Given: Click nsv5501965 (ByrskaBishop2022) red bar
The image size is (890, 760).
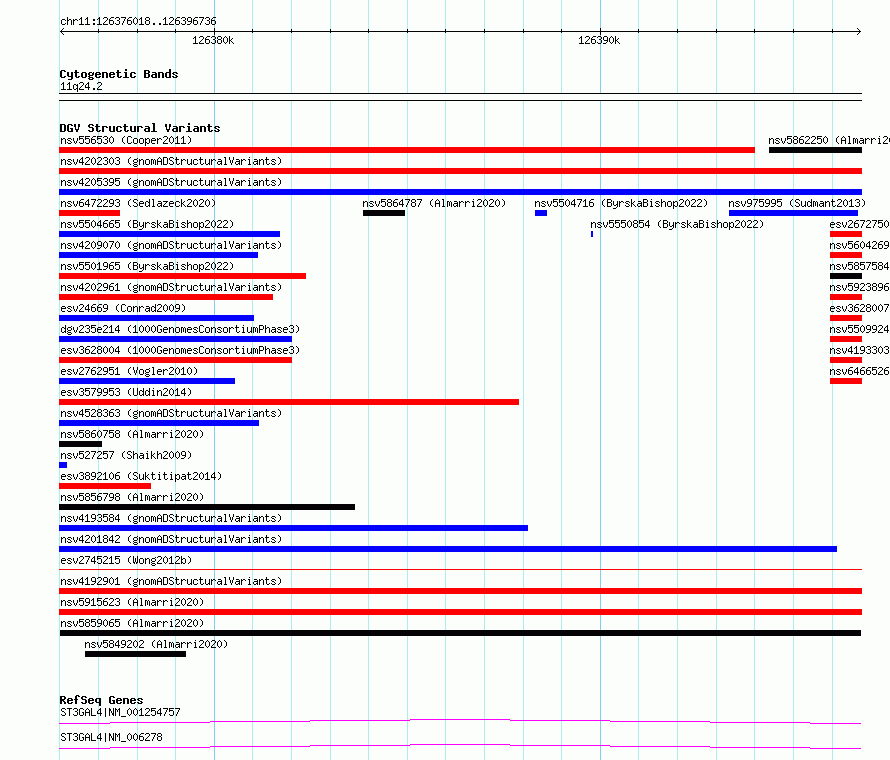Looking at the screenshot, I should (182, 276).
